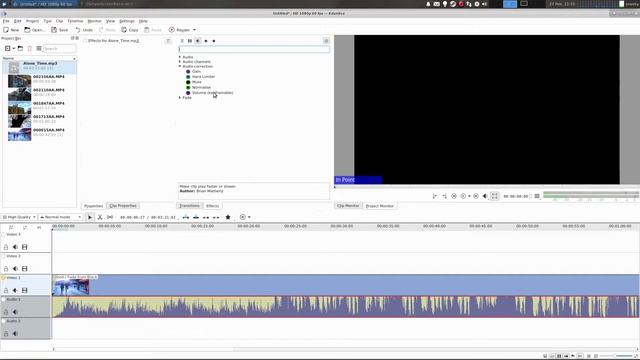
Task: Save the project using the Save button
Action: tap(60, 30)
